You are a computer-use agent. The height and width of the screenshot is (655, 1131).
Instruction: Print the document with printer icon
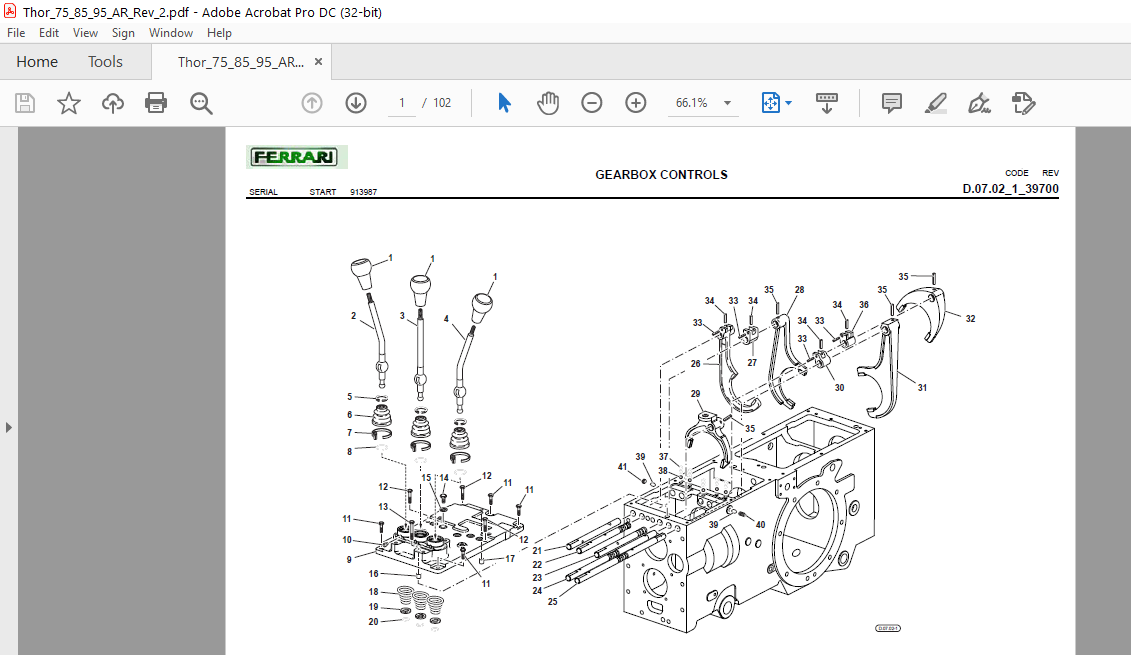tap(156, 103)
